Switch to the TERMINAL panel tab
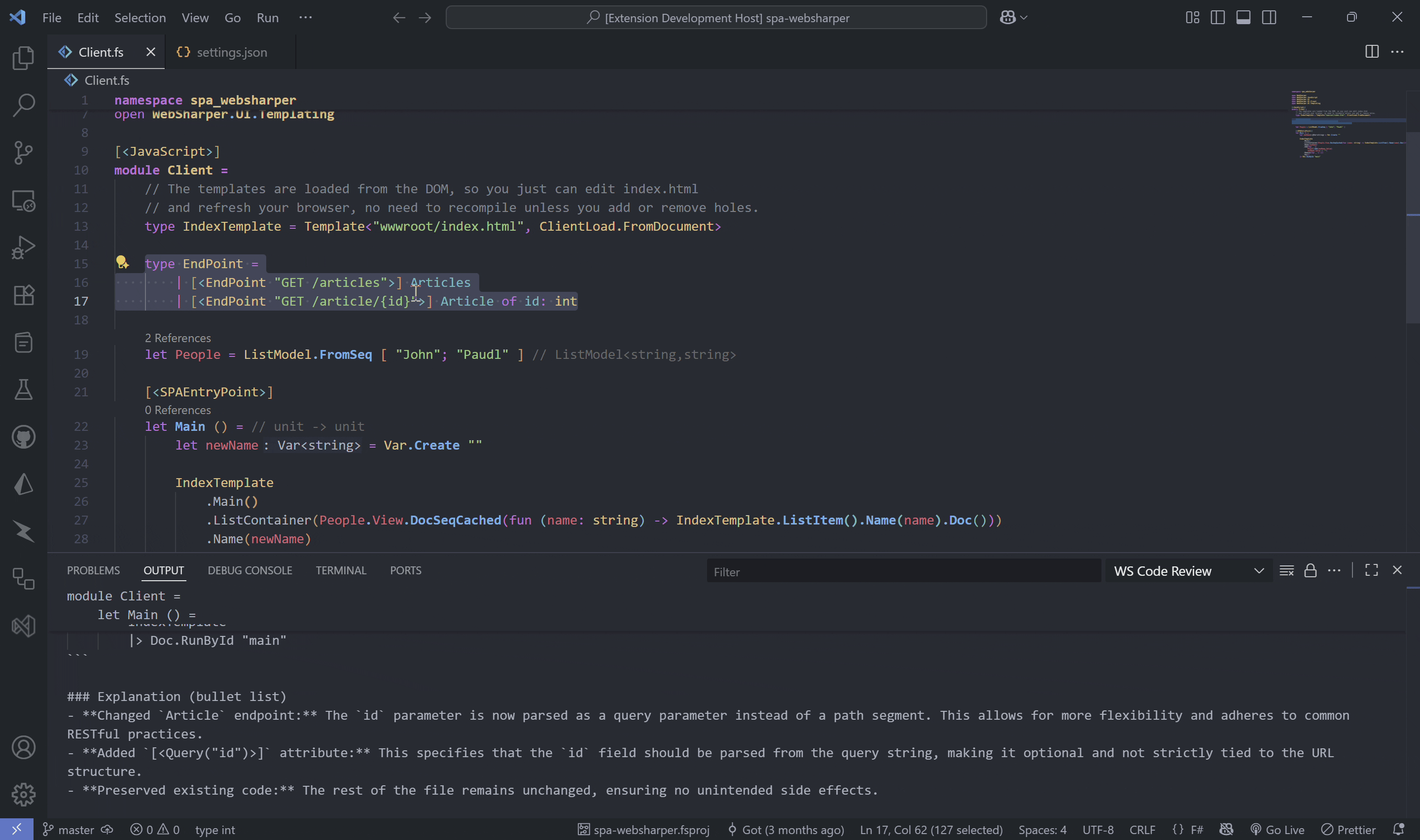 click(341, 570)
